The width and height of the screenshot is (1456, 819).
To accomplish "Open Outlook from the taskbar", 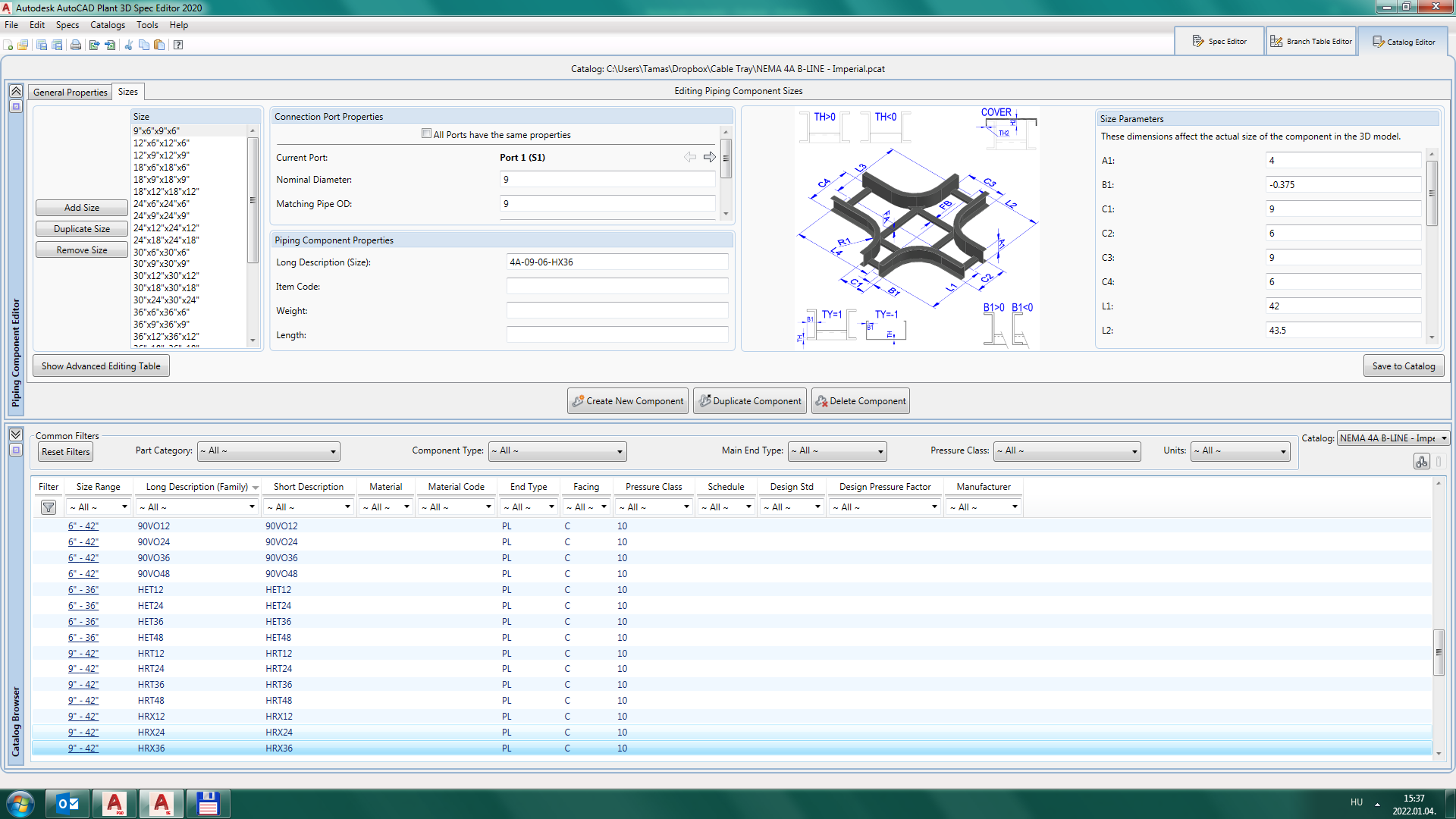I will click(x=68, y=804).
